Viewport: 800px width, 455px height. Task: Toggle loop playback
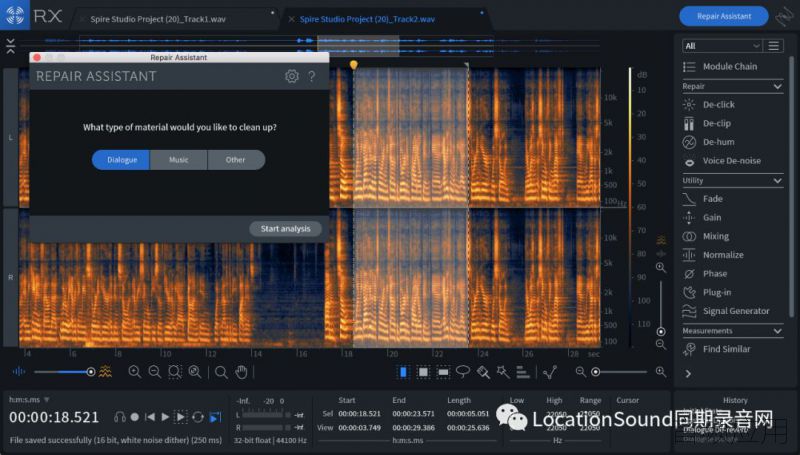(198, 417)
